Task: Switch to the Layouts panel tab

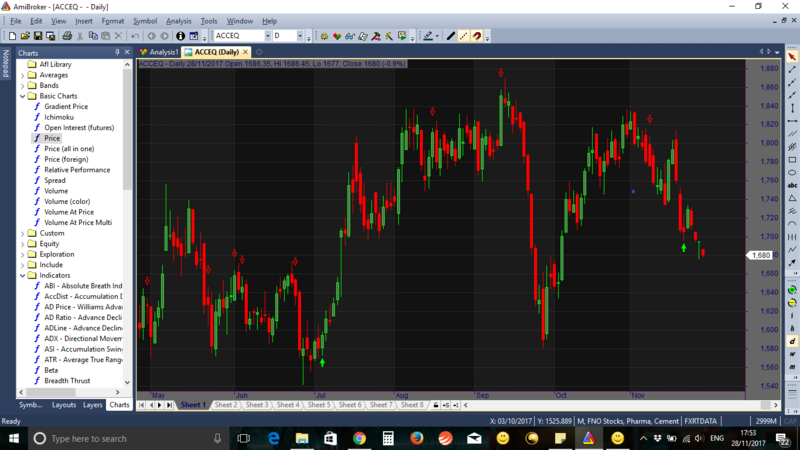Action: pos(64,405)
